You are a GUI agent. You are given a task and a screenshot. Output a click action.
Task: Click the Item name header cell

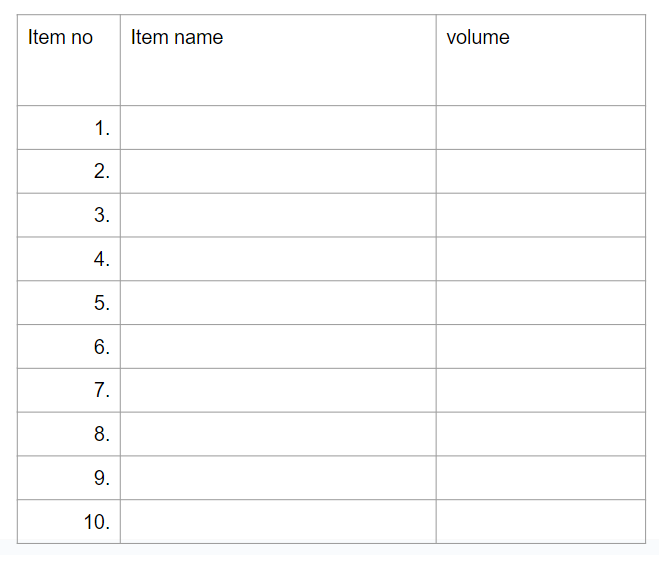pyautogui.click(x=278, y=60)
